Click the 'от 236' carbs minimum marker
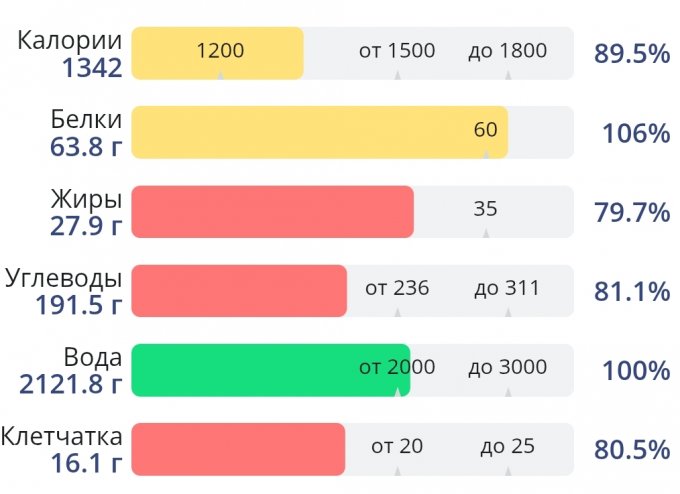This screenshot has width=680, height=494. coord(397,288)
